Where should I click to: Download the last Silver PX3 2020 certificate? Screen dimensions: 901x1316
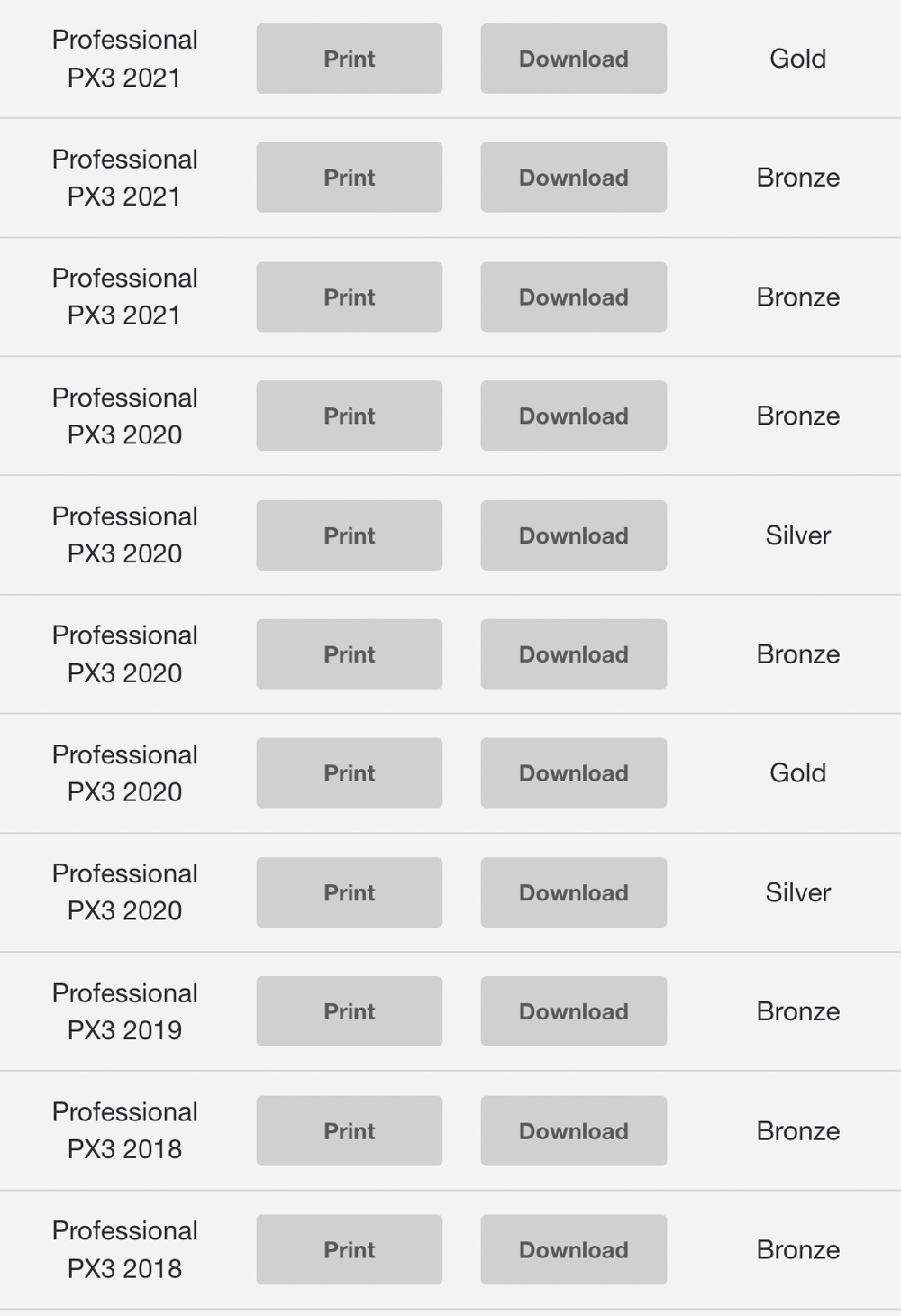(573, 892)
